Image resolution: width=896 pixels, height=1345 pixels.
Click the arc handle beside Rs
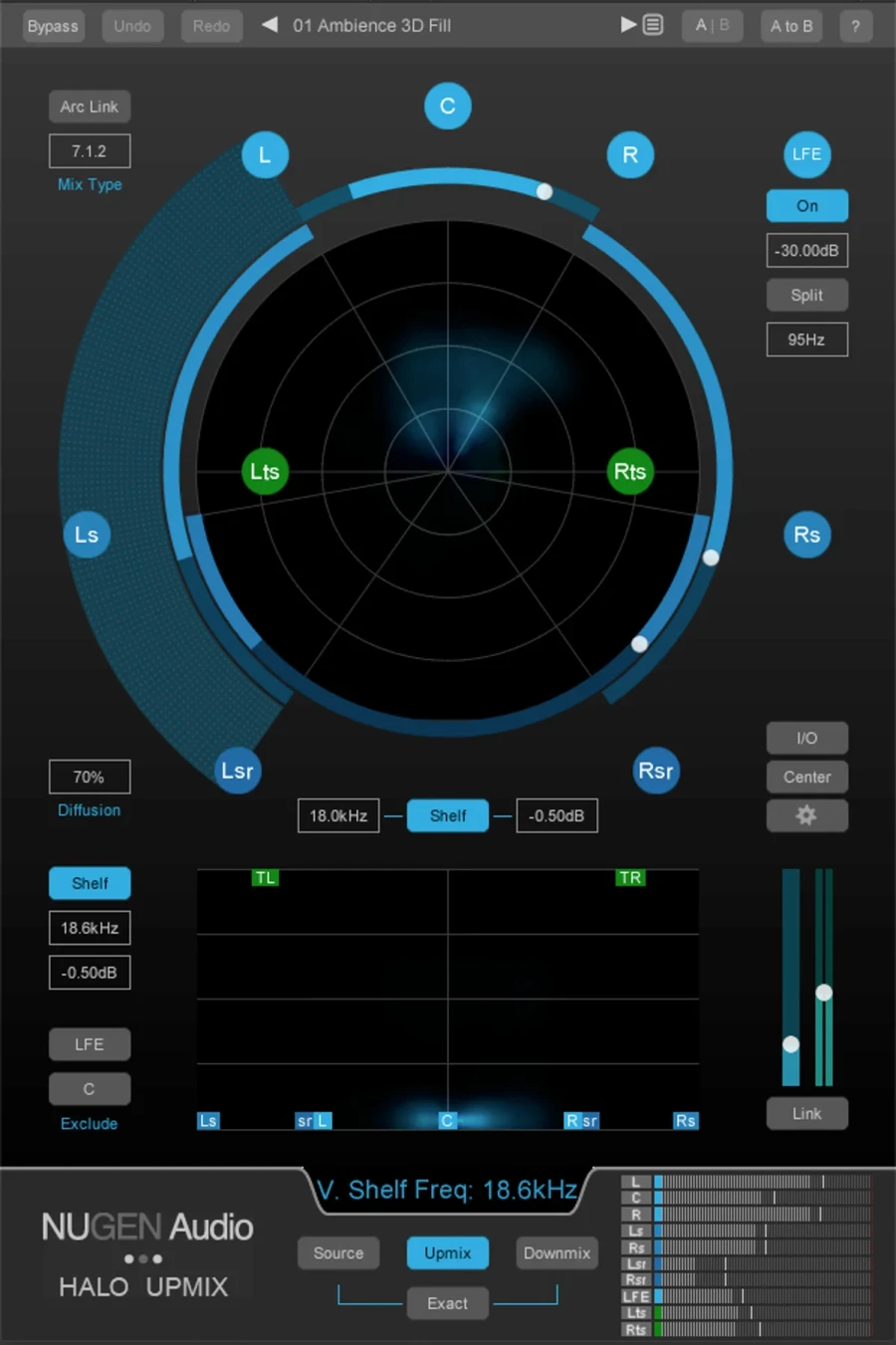tap(711, 558)
